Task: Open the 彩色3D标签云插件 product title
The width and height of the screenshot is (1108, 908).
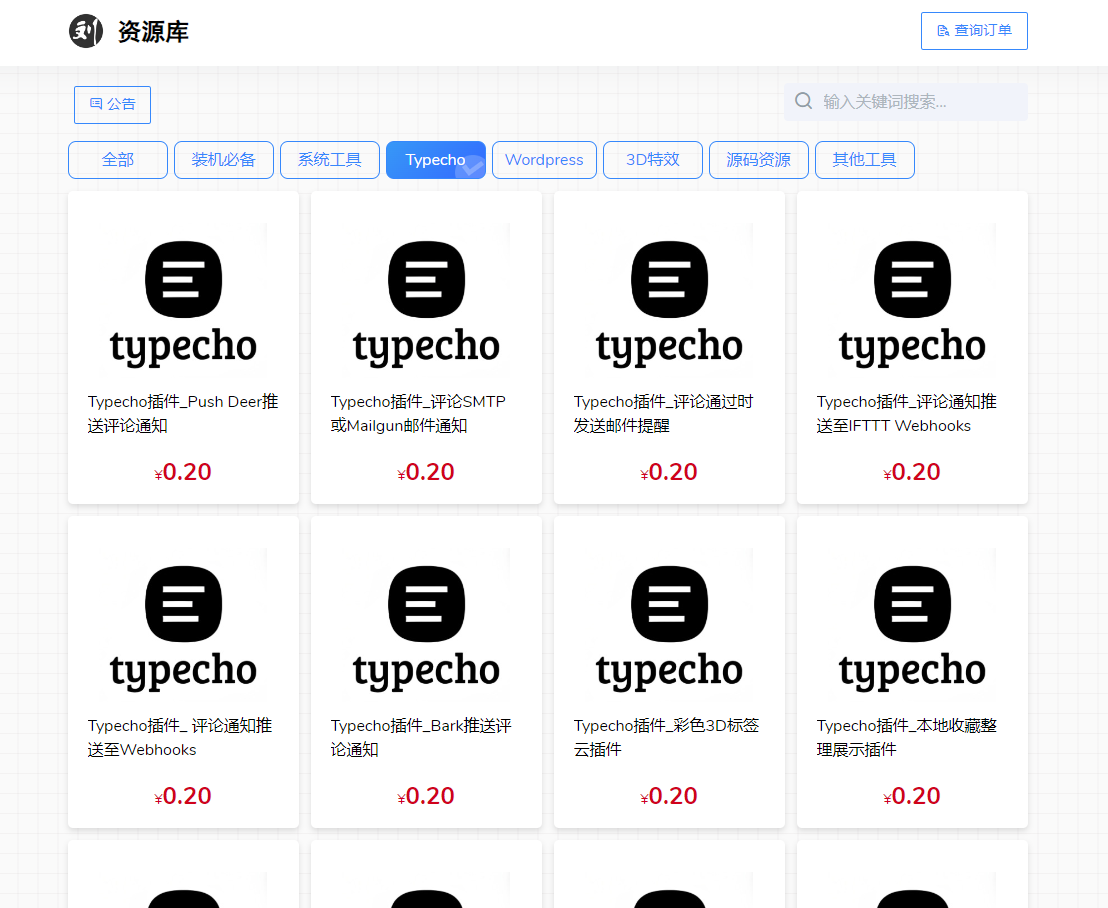Action: pos(666,738)
